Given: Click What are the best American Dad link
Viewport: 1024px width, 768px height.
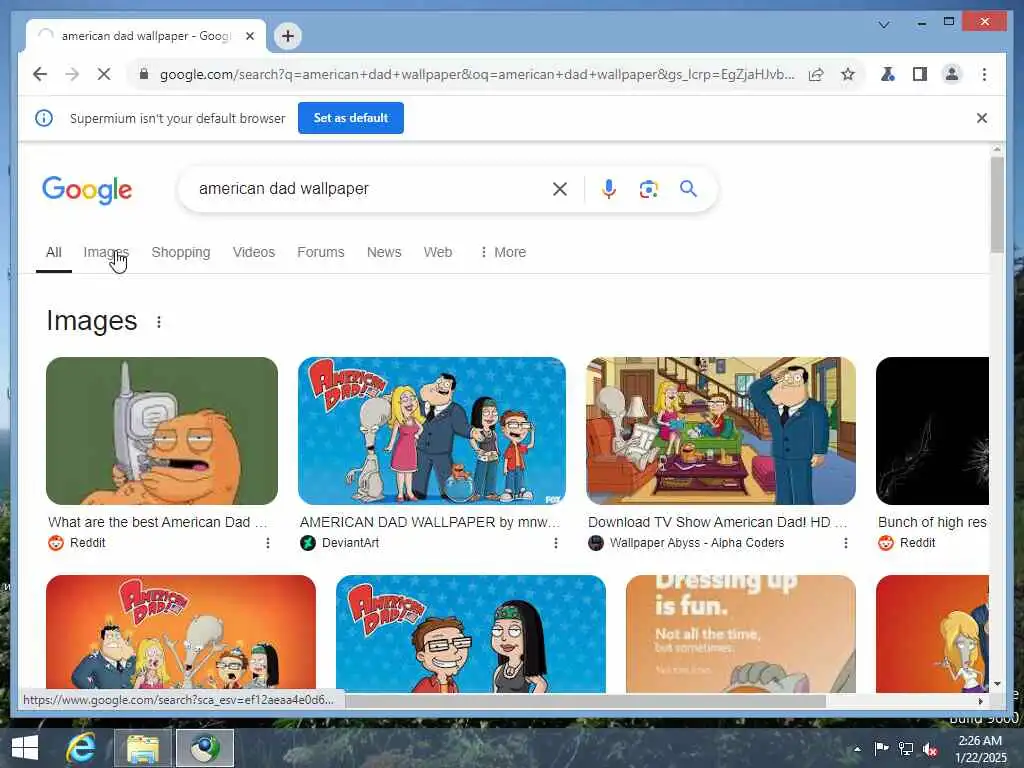Looking at the screenshot, I should click(157, 522).
